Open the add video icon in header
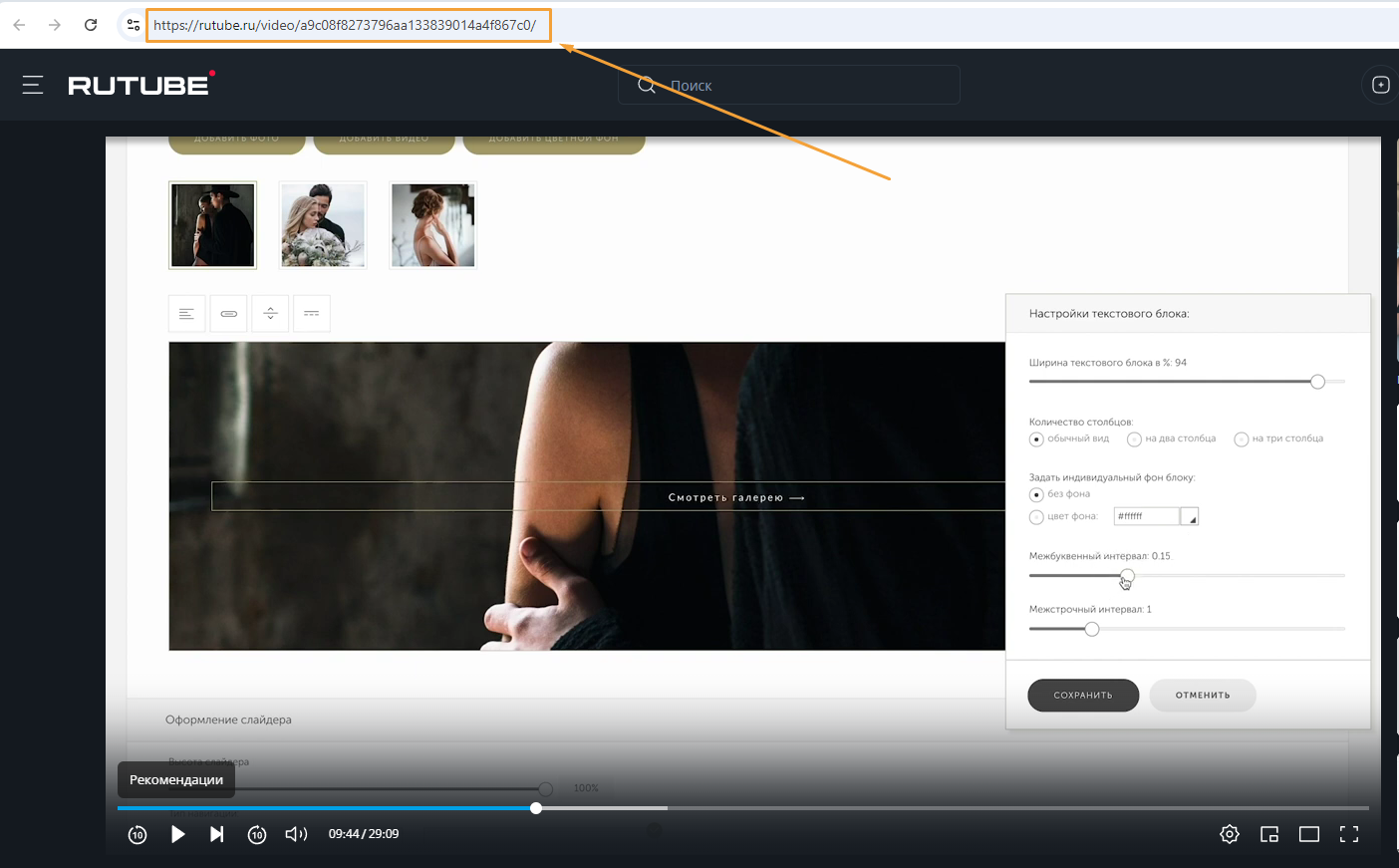Image resolution: width=1399 pixels, height=868 pixels. point(1381,85)
